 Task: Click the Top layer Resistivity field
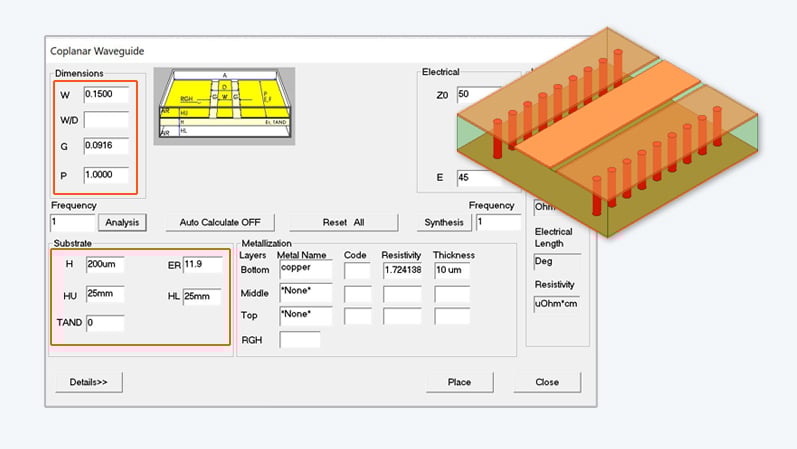click(402, 316)
